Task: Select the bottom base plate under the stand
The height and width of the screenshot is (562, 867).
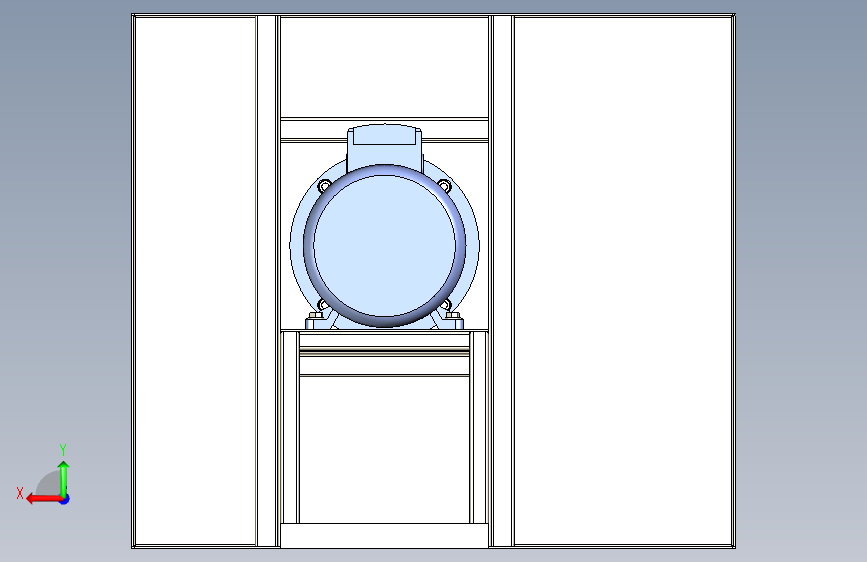Action: 384,535
